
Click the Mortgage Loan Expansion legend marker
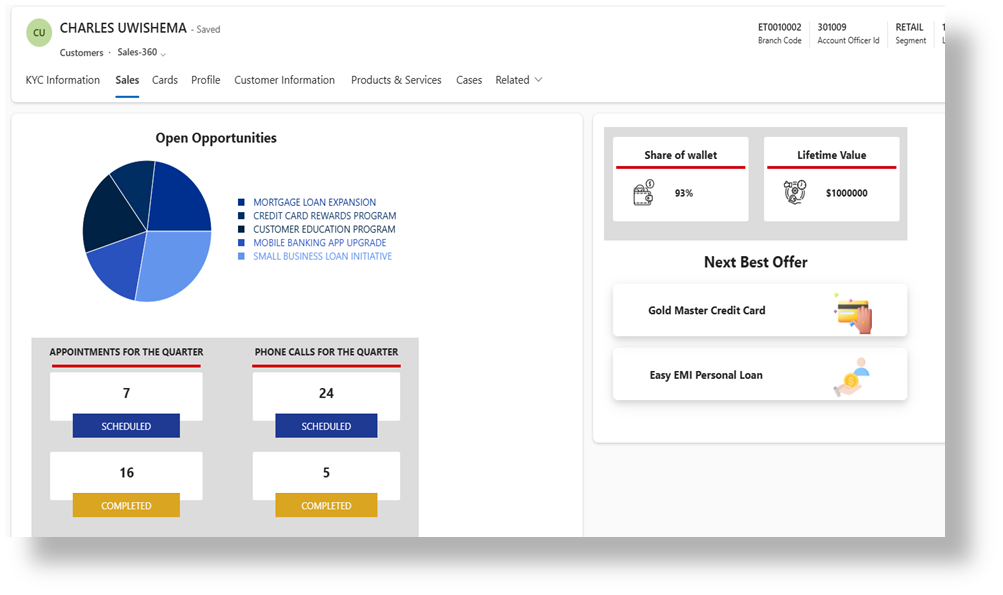pos(239,202)
